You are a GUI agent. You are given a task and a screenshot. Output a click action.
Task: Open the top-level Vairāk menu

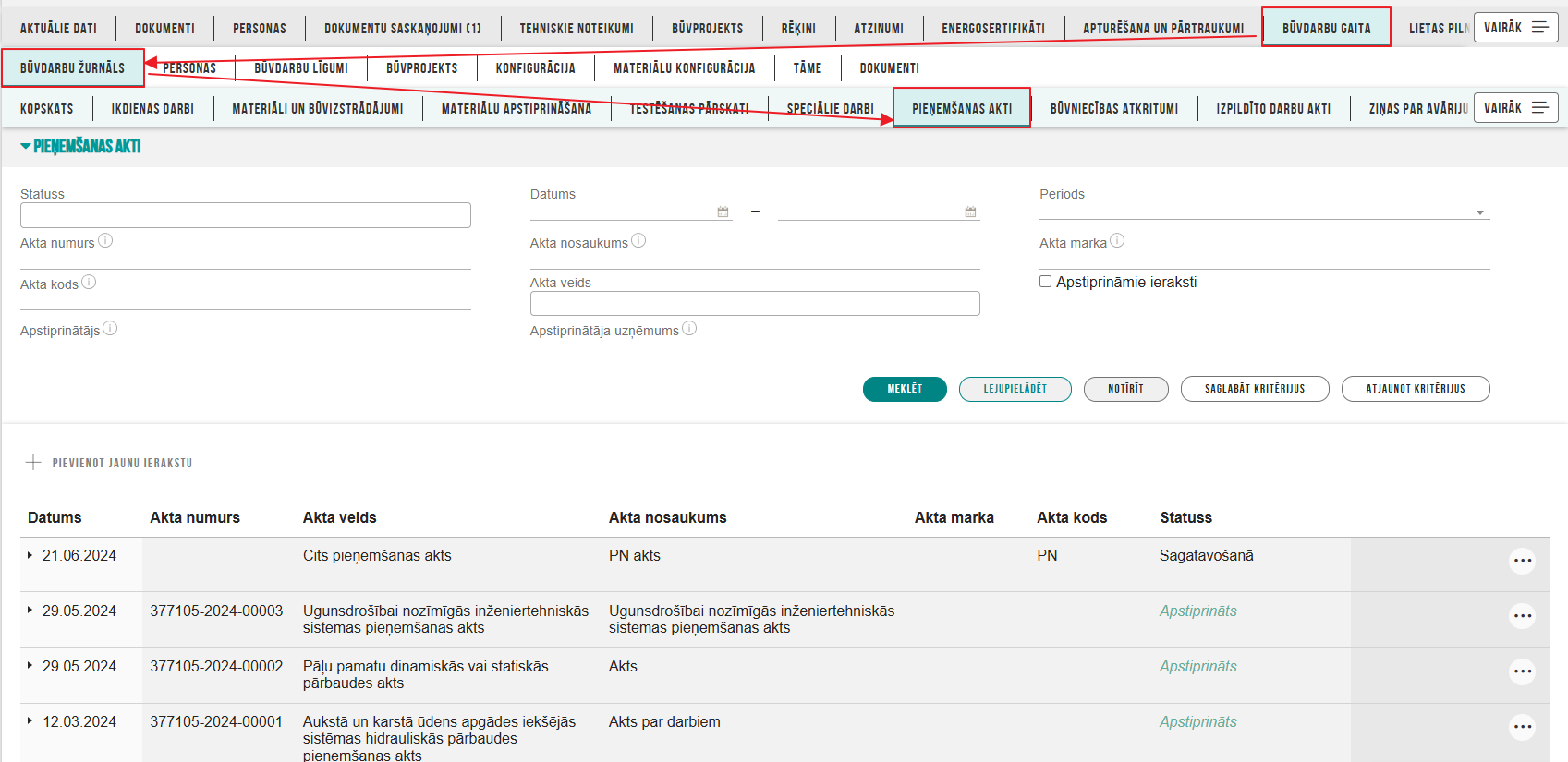(x=1515, y=28)
